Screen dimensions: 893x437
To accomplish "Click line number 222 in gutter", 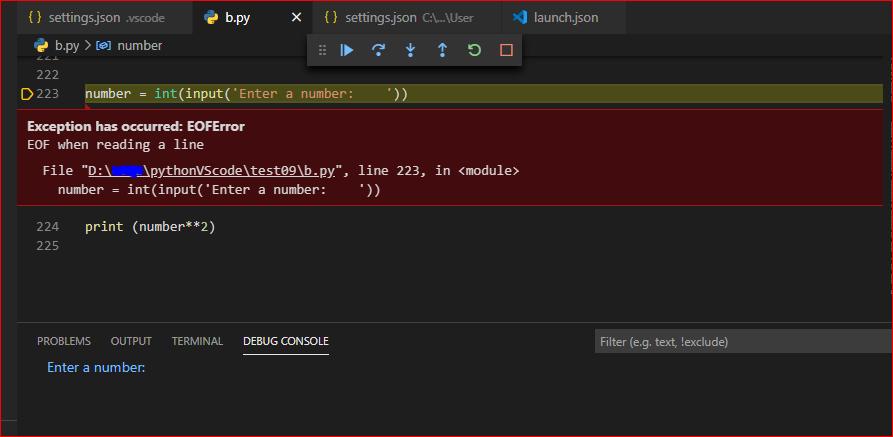I will pos(48,75).
